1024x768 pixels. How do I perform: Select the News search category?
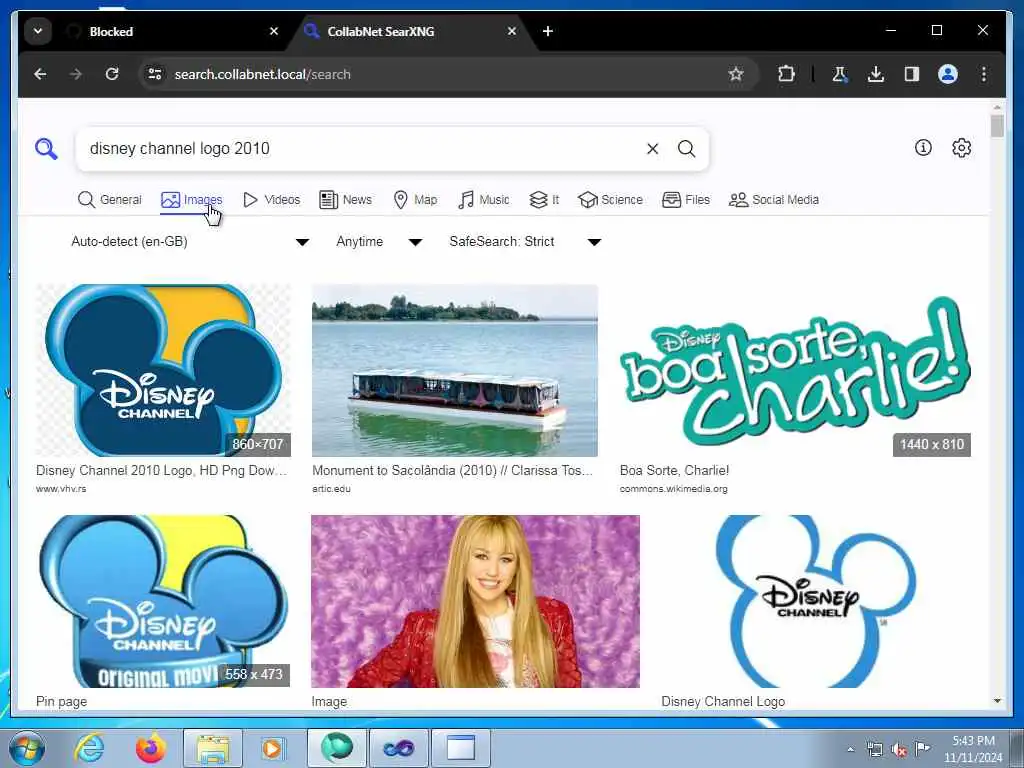click(x=345, y=200)
